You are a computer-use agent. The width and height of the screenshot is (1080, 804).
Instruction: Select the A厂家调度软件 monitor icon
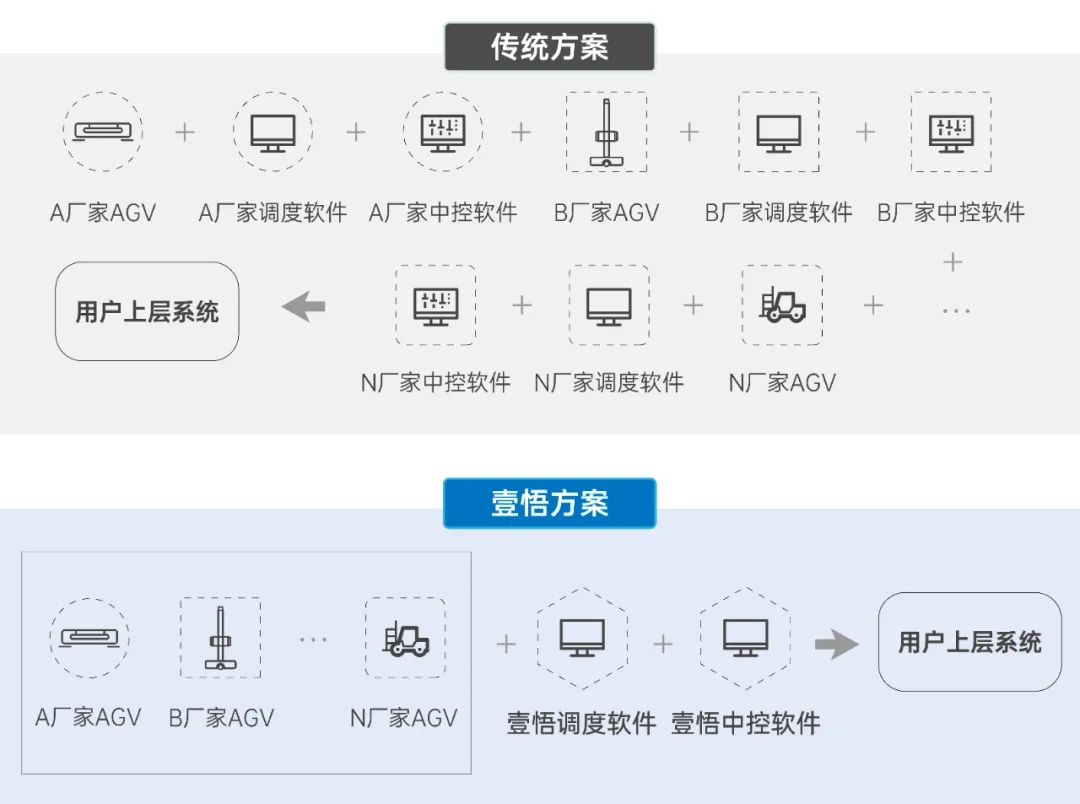(273, 131)
